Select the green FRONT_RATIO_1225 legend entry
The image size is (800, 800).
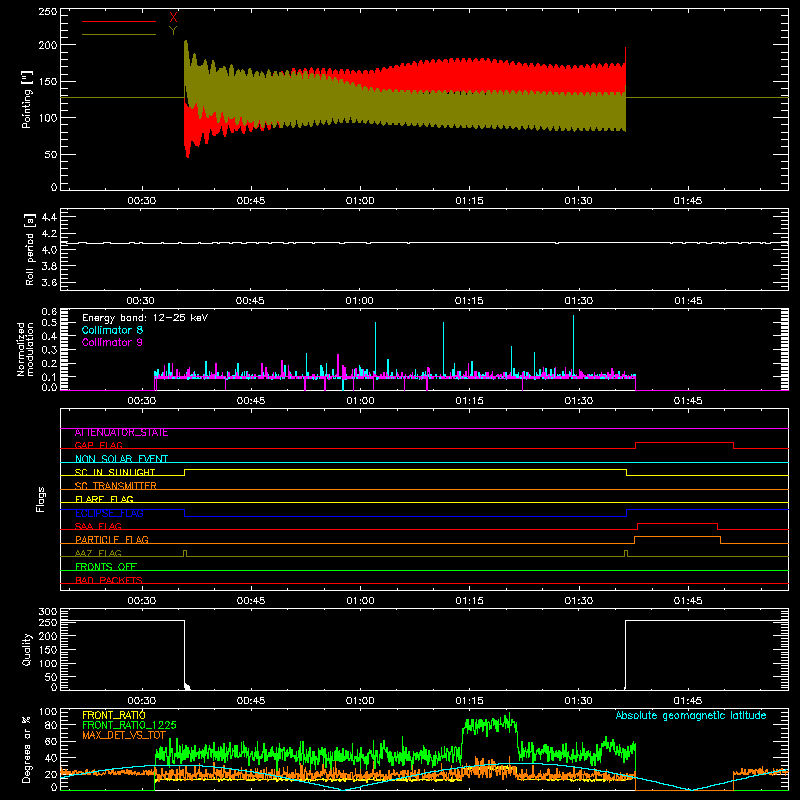129,725
